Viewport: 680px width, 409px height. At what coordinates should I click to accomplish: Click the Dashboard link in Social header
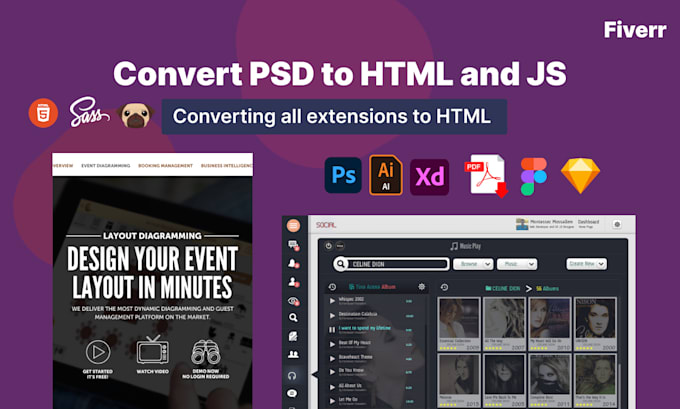pos(588,222)
